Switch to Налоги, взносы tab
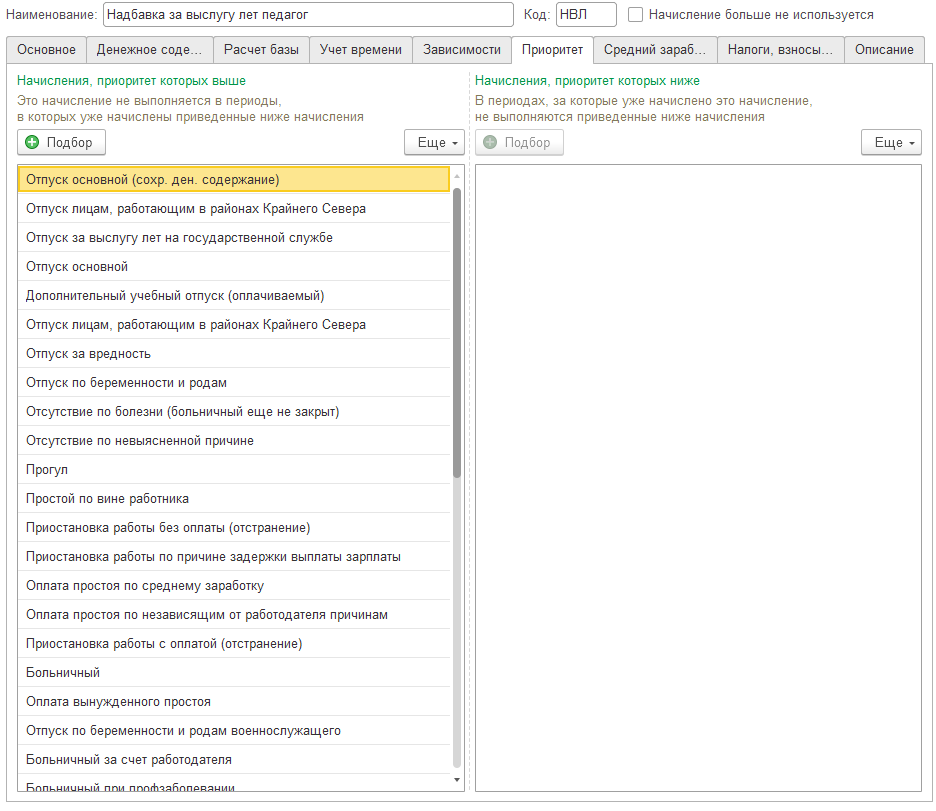Screen dimensions: 936x811 click(780, 50)
